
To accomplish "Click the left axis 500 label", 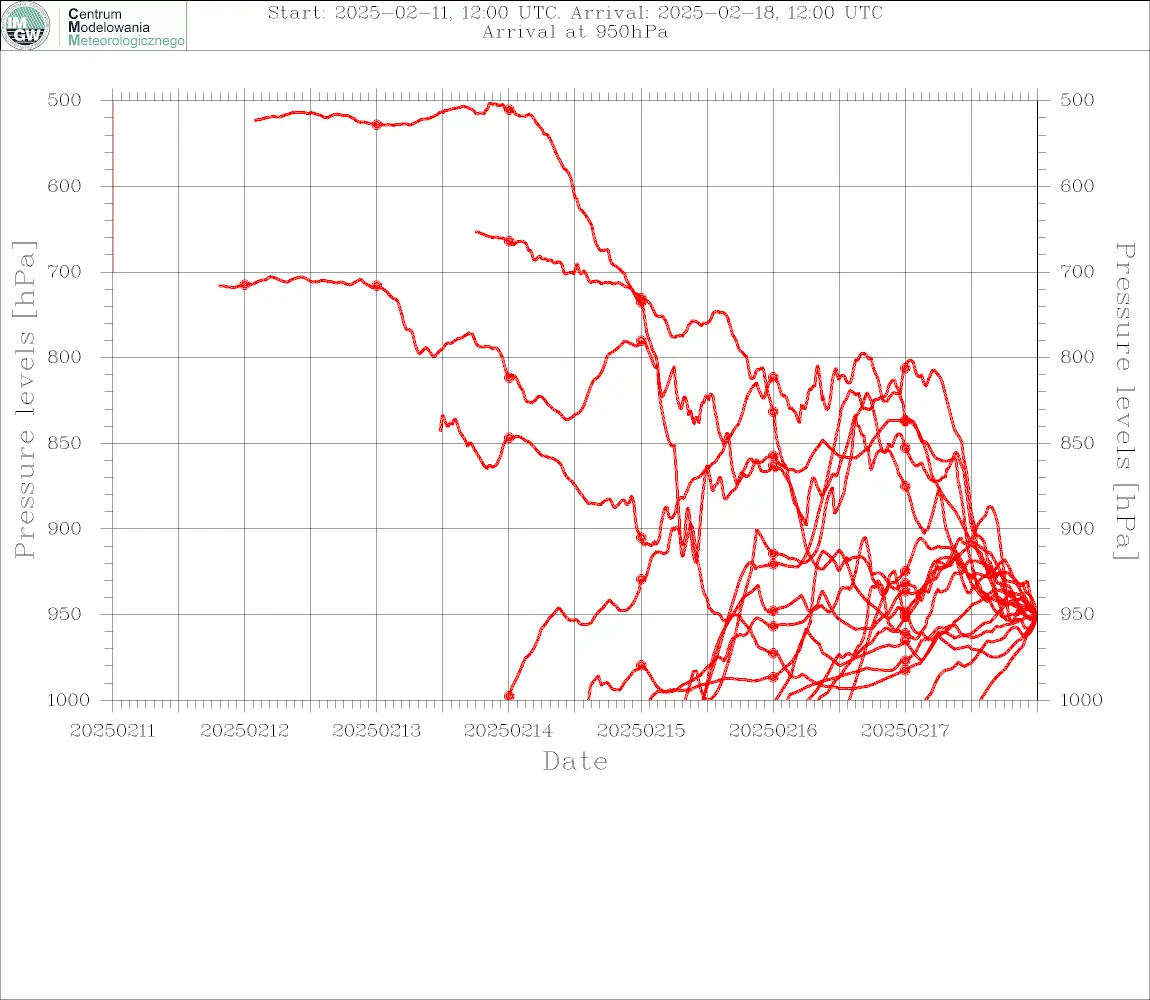I will 65,100.
